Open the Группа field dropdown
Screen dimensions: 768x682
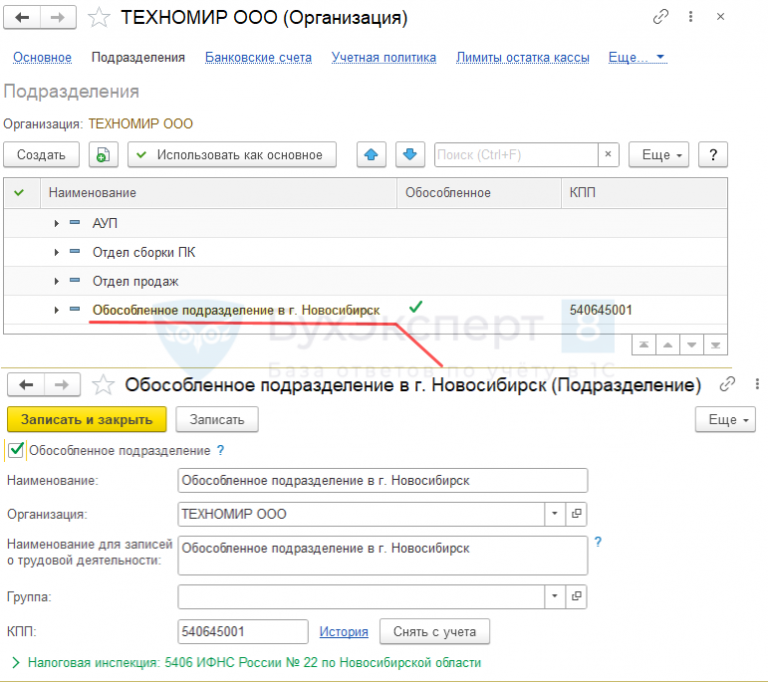[x=555, y=596]
